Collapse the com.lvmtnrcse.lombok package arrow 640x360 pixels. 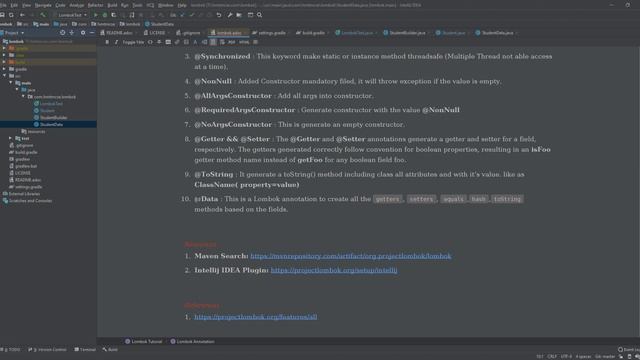coord(23,96)
